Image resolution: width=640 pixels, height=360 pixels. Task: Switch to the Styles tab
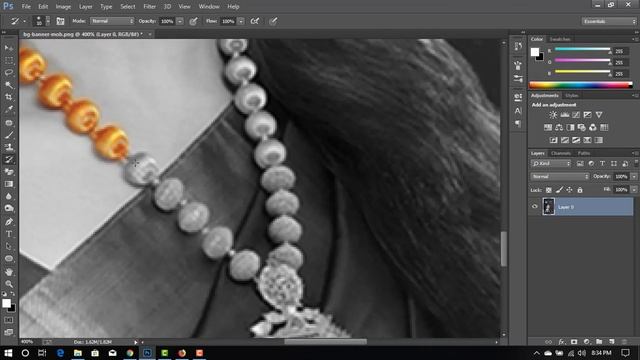[571, 96]
